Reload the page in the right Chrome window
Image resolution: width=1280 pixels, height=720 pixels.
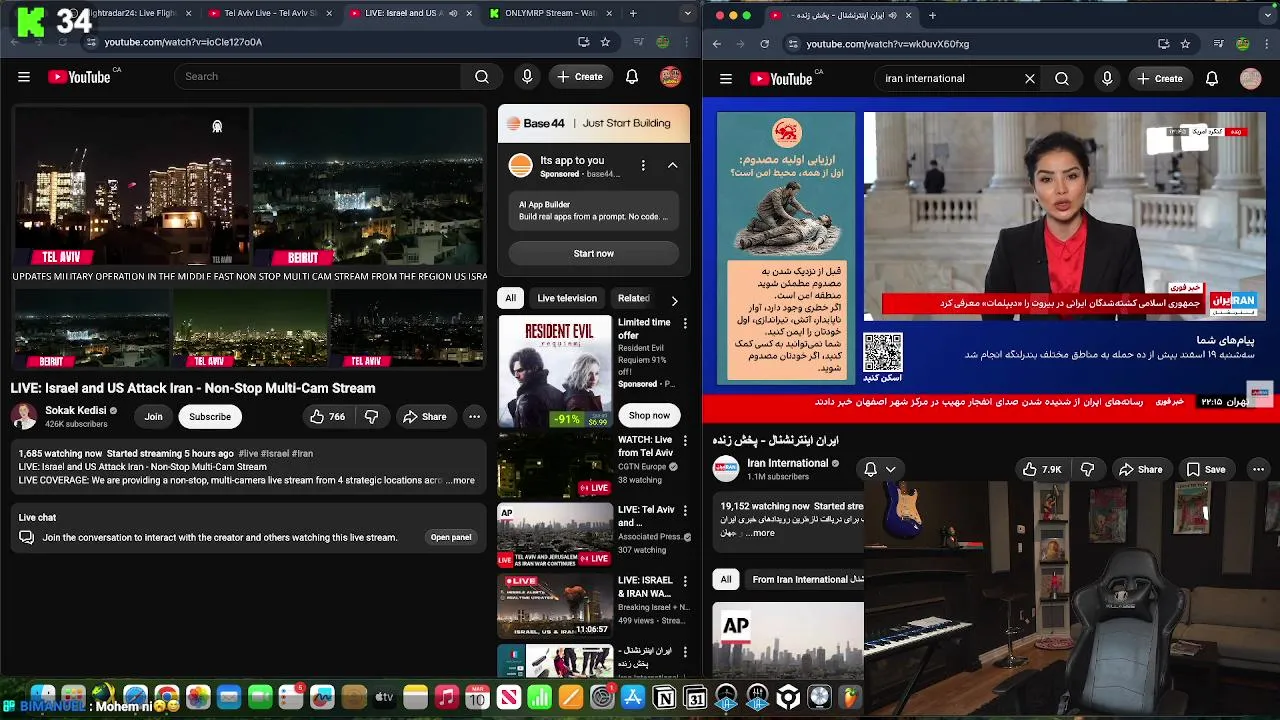tap(765, 44)
